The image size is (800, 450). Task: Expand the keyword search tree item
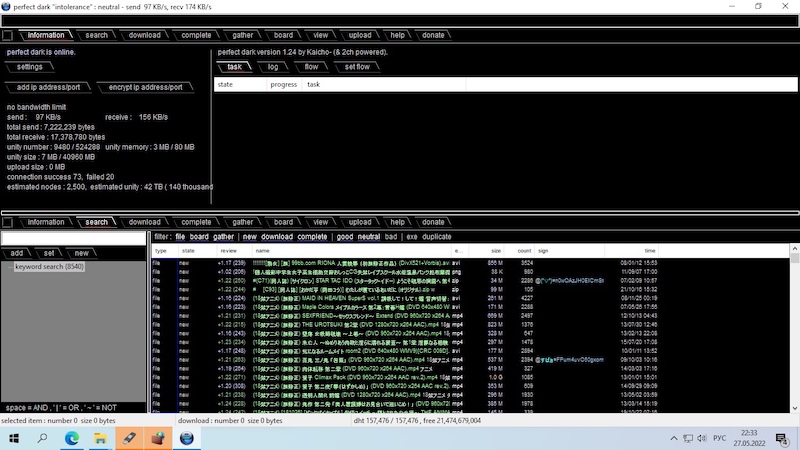[x=47, y=267]
